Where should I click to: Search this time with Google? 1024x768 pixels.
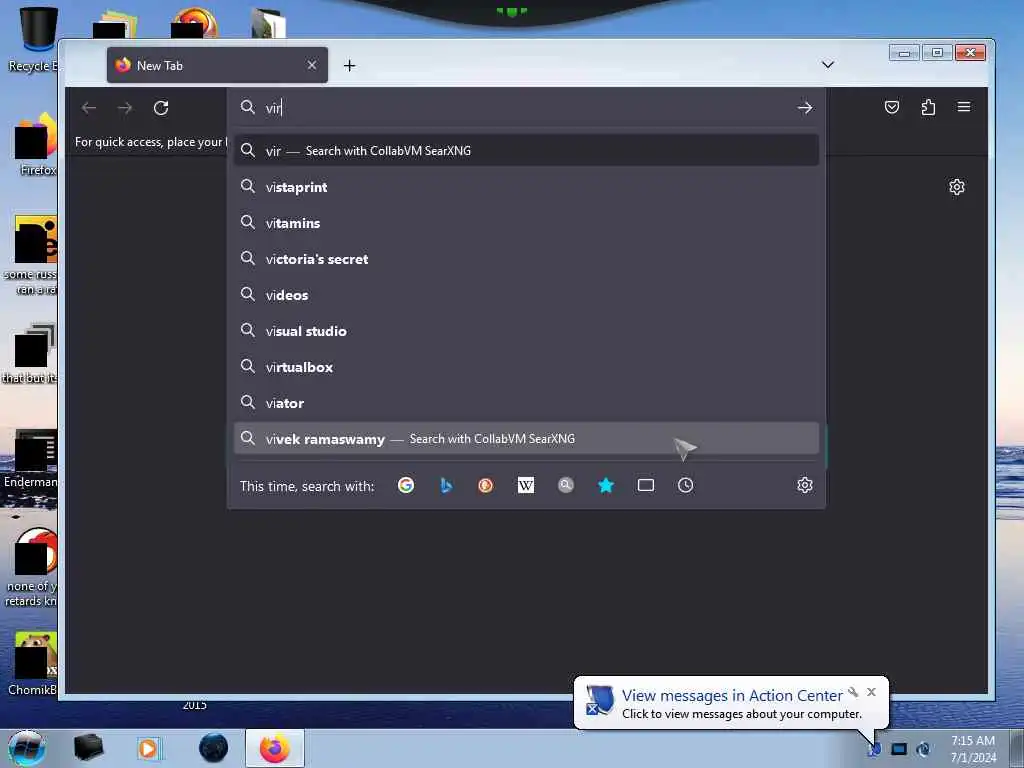tap(406, 485)
